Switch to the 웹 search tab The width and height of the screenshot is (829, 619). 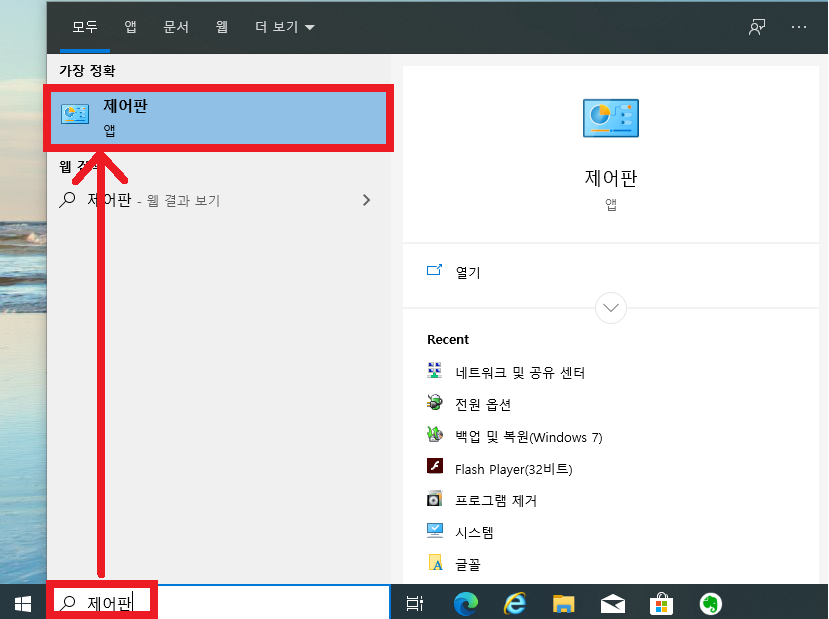(222, 27)
